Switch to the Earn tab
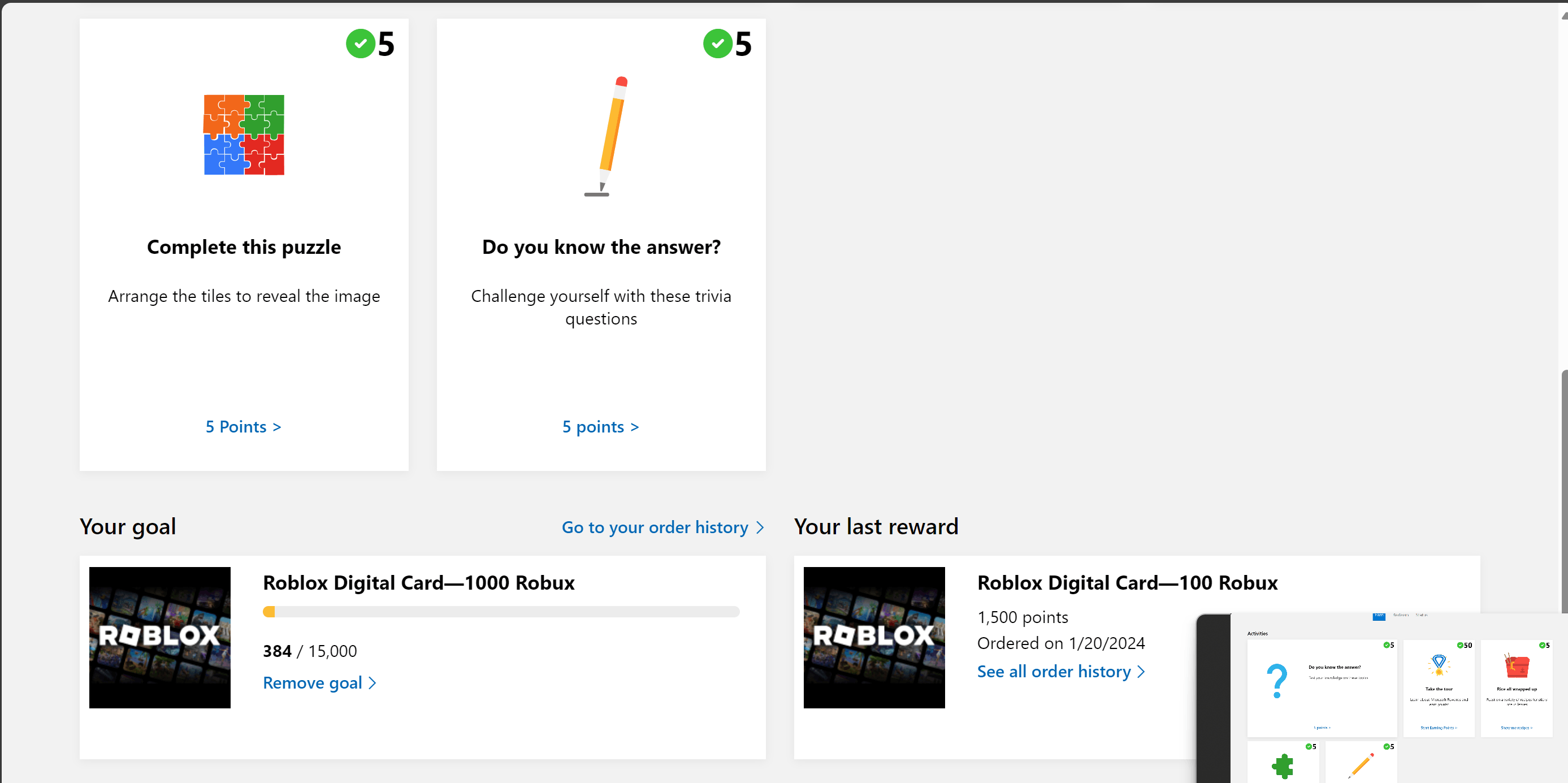Image resolution: width=1568 pixels, height=783 pixels. [1379, 616]
